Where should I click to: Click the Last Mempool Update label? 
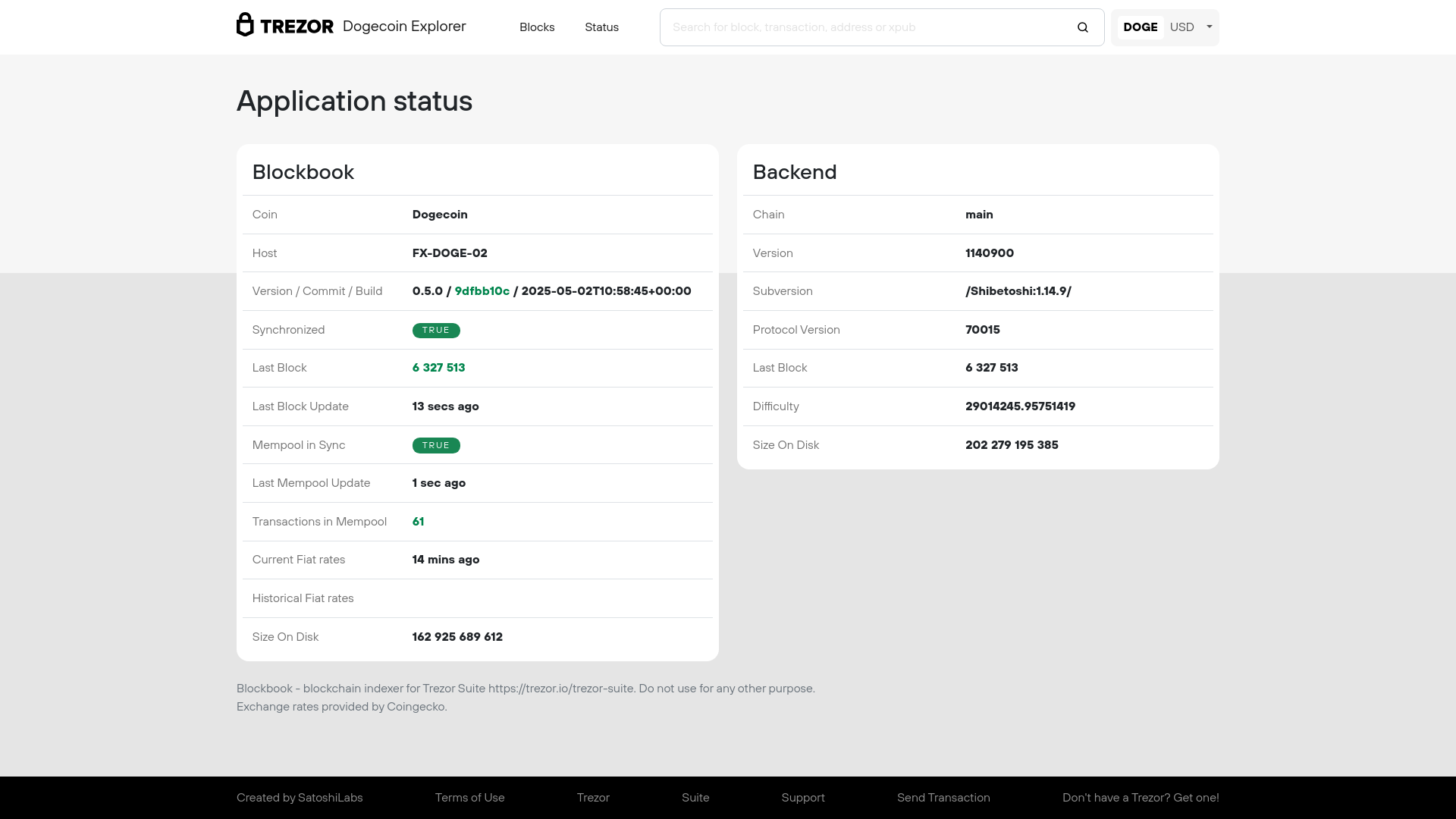point(311,483)
